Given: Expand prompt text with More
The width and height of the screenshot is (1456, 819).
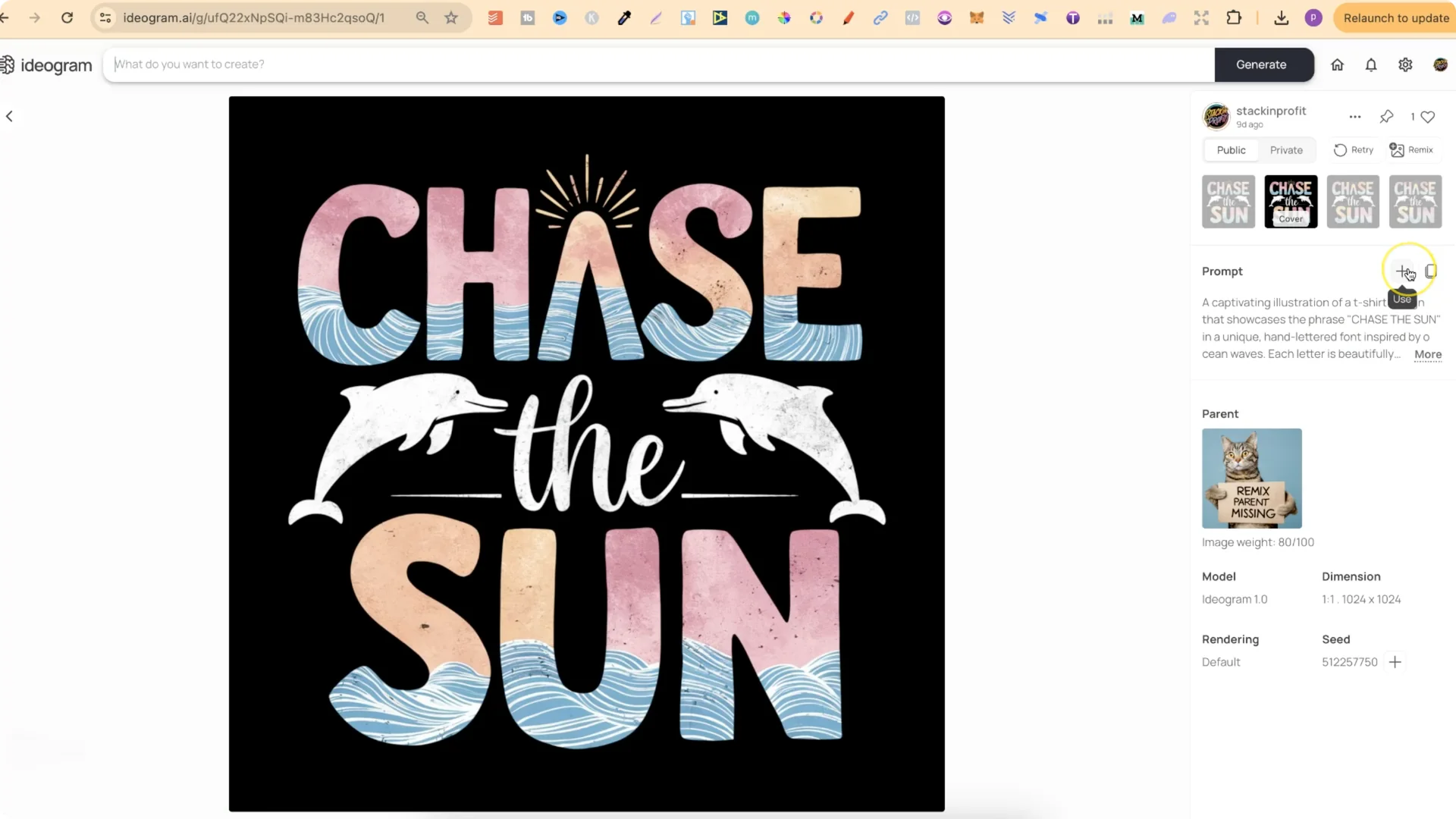Looking at the screenshot, I should [x=1427, y=354].
